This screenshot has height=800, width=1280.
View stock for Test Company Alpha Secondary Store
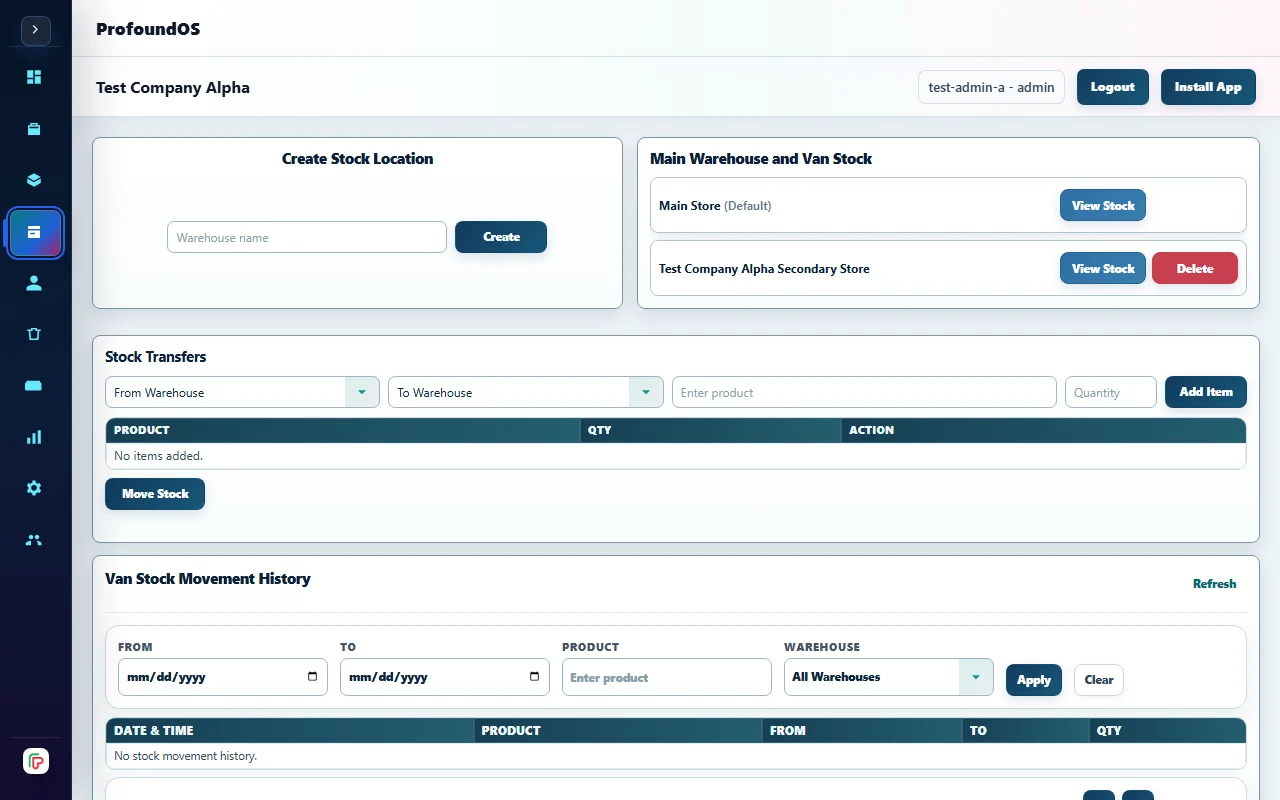[x=1103, y=268]
